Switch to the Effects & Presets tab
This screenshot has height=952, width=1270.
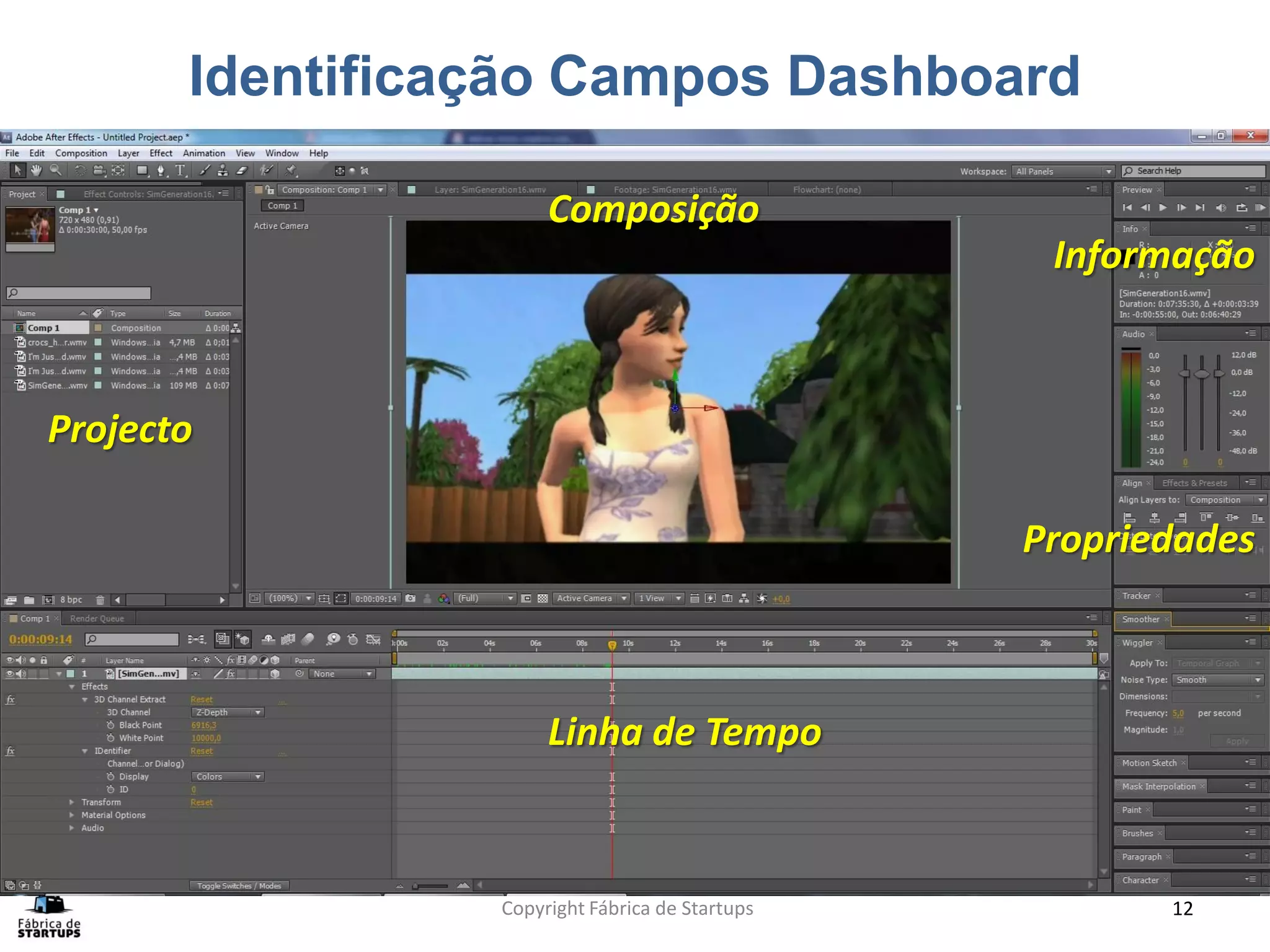tap(1194, 483)
